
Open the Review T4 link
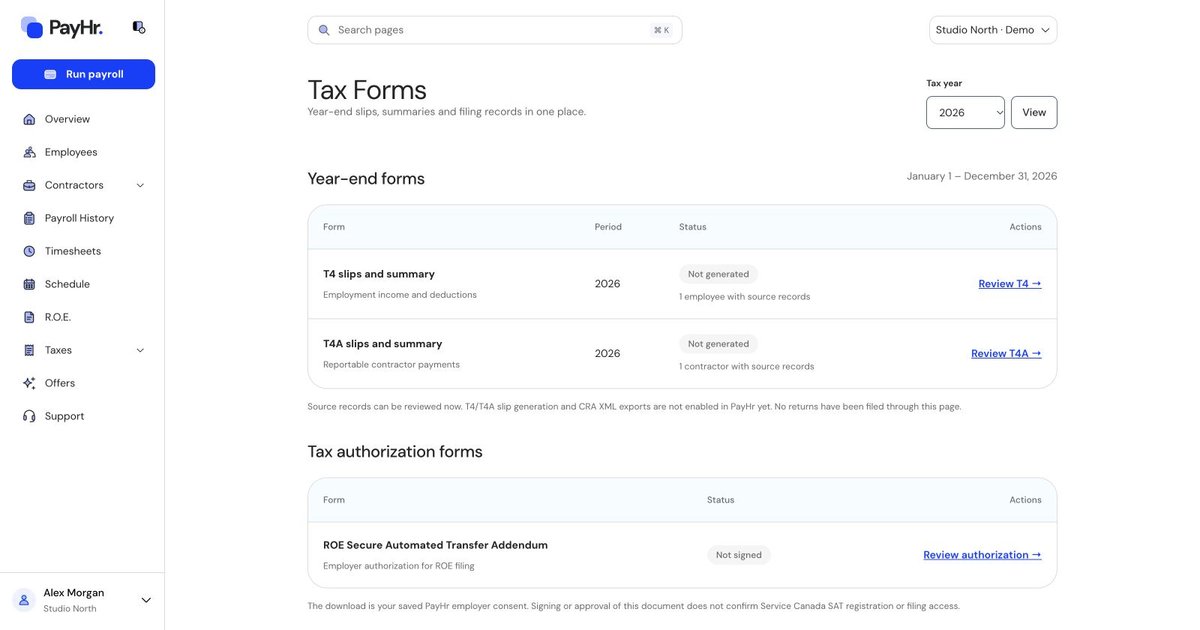coord(1010,284)
